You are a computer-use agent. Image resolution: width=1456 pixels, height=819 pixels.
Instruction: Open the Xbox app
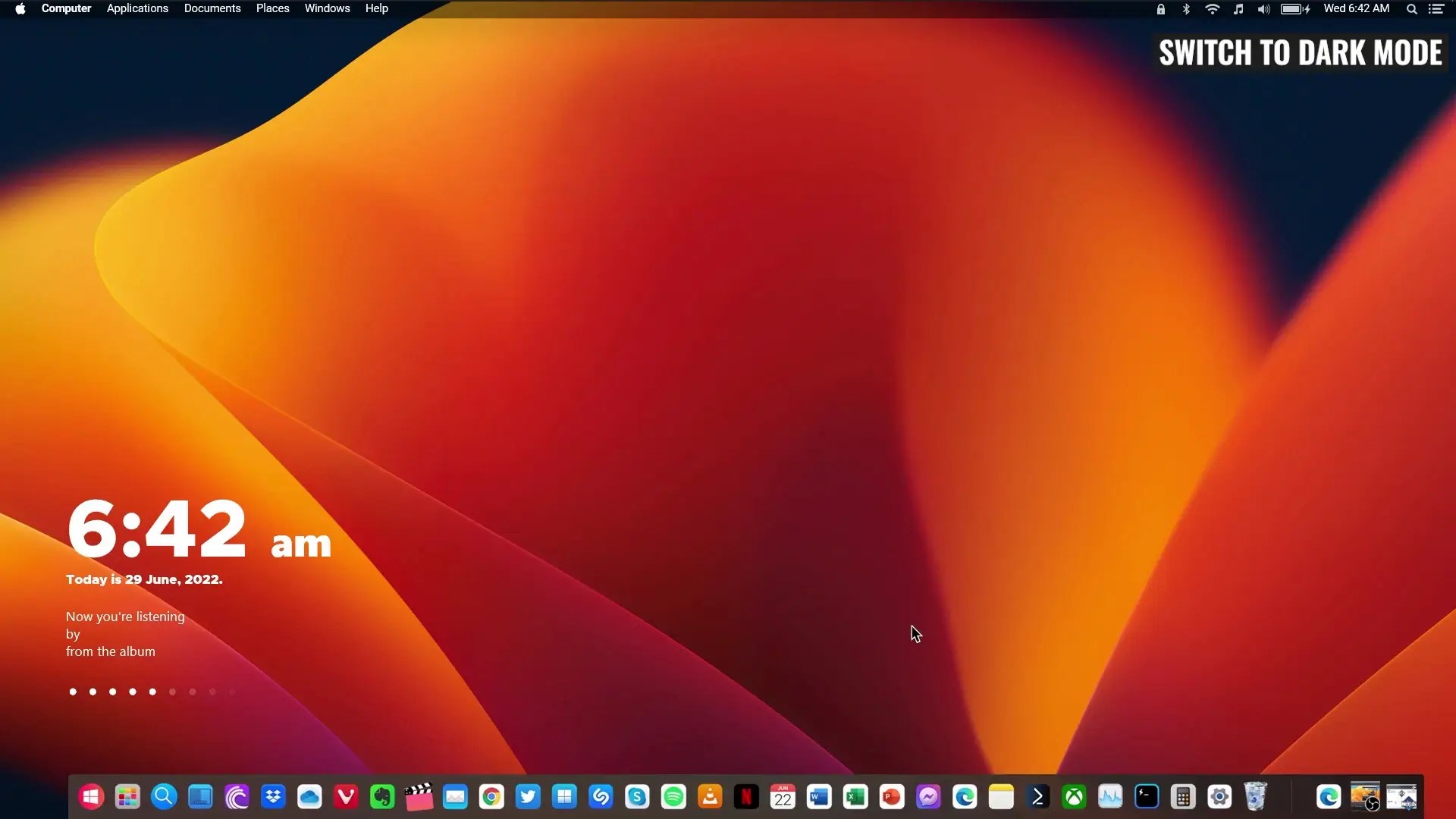point(1074,796)
